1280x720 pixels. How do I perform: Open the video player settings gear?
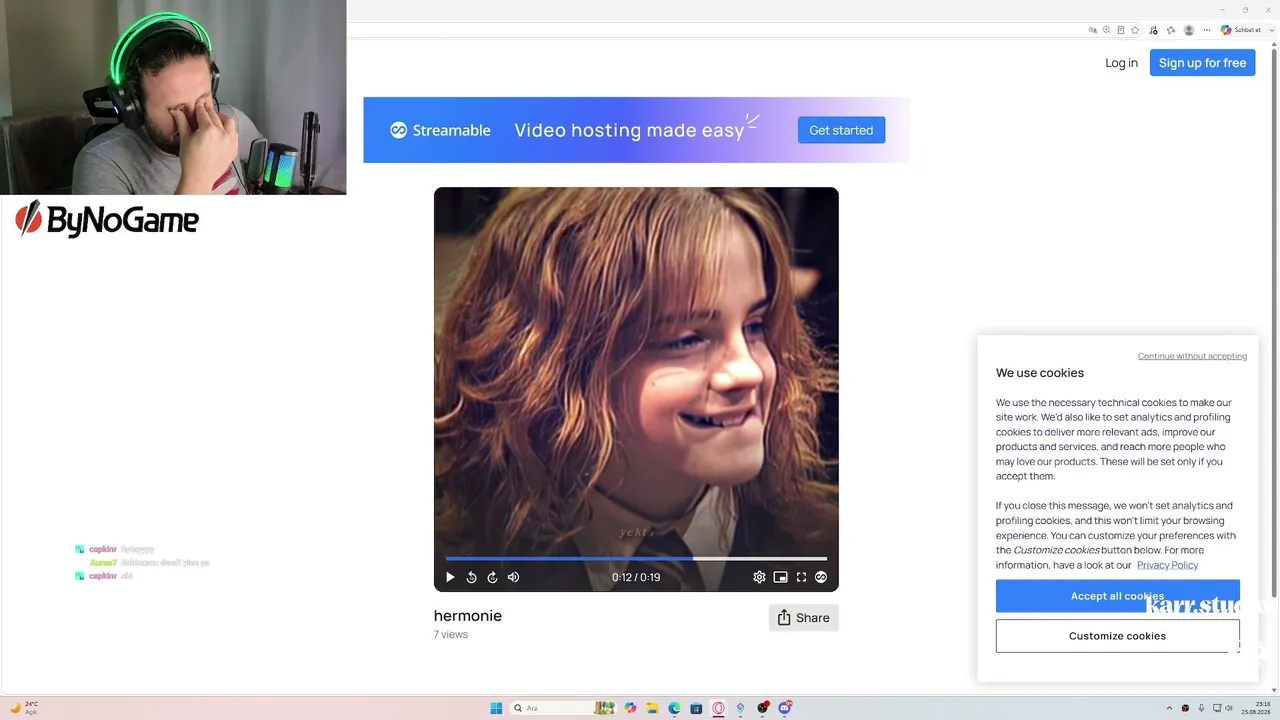[759, 577]
